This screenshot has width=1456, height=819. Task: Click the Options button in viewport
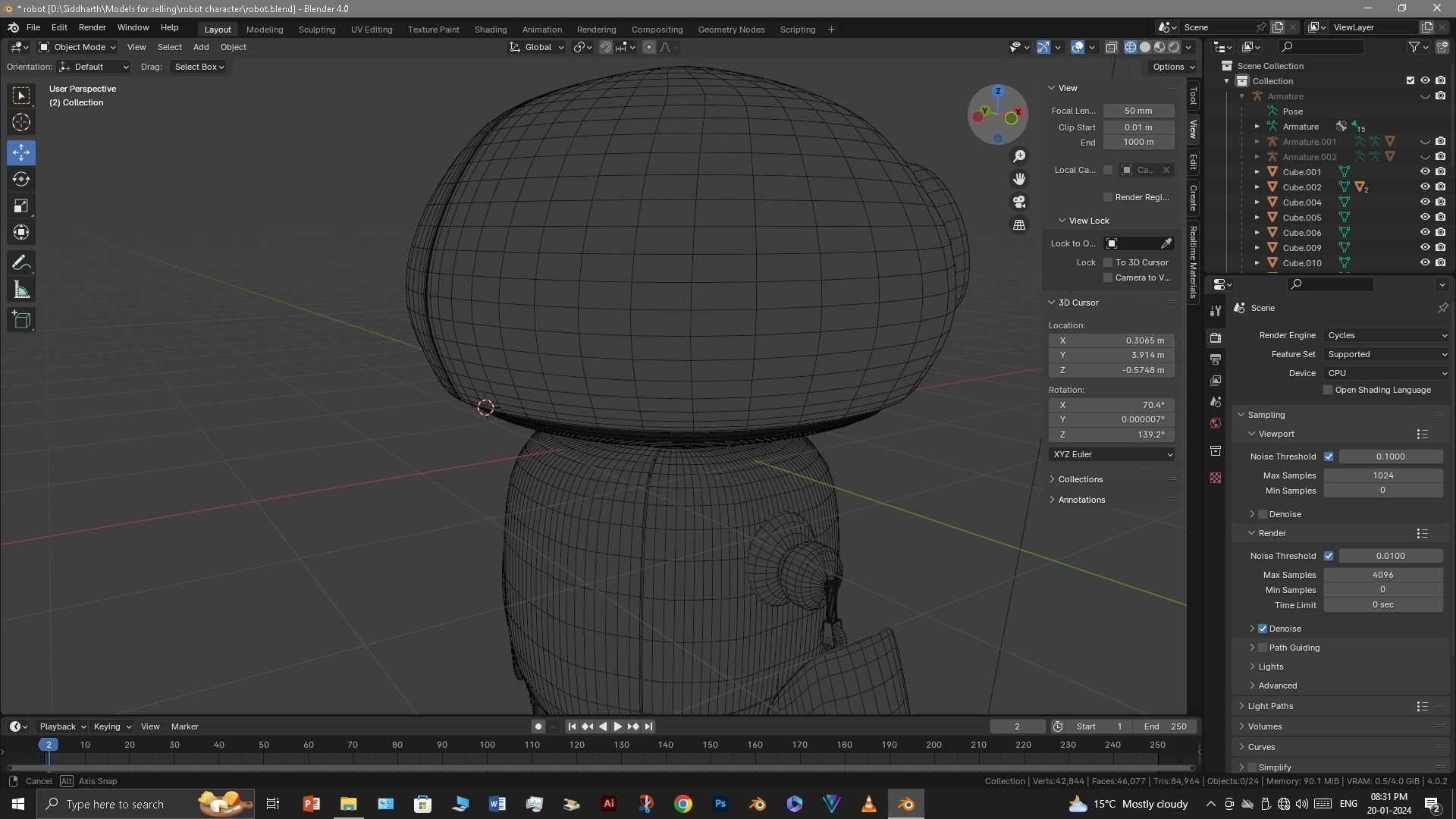pos(1173,67)
